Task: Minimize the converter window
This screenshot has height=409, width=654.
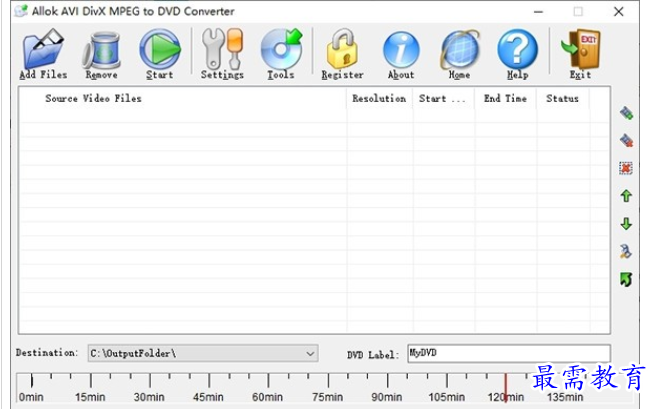Action: tap(538, 12)
